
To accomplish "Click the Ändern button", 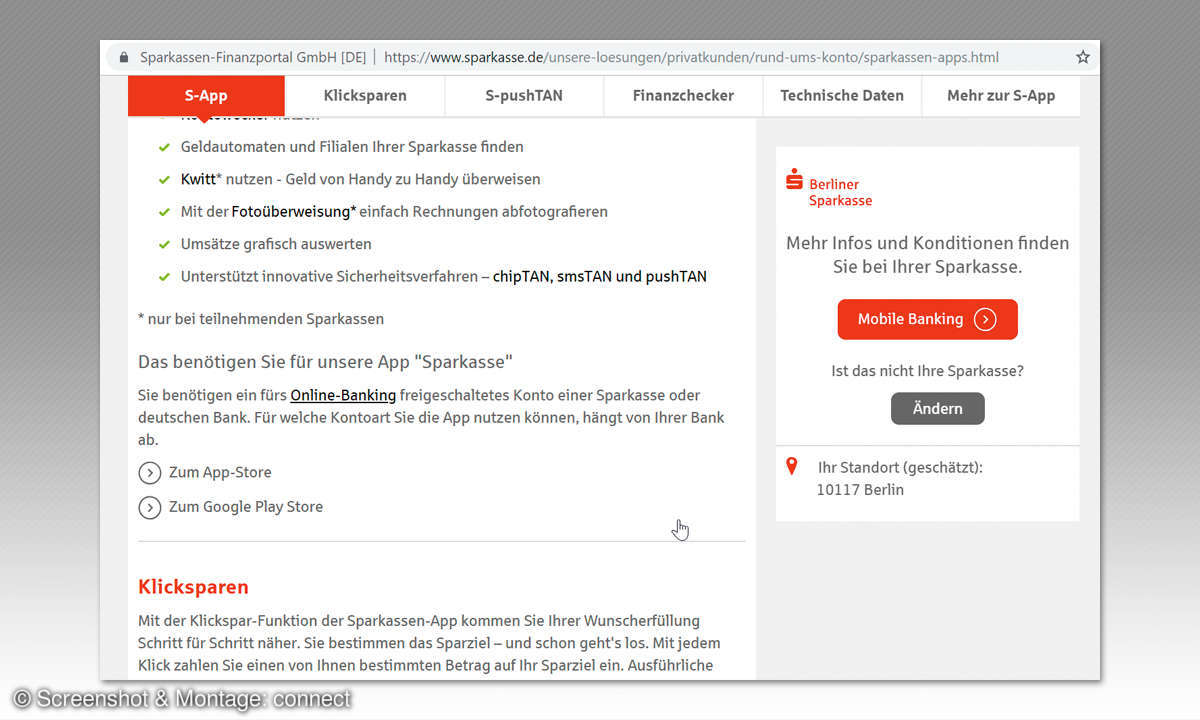I will coord(938,409).
